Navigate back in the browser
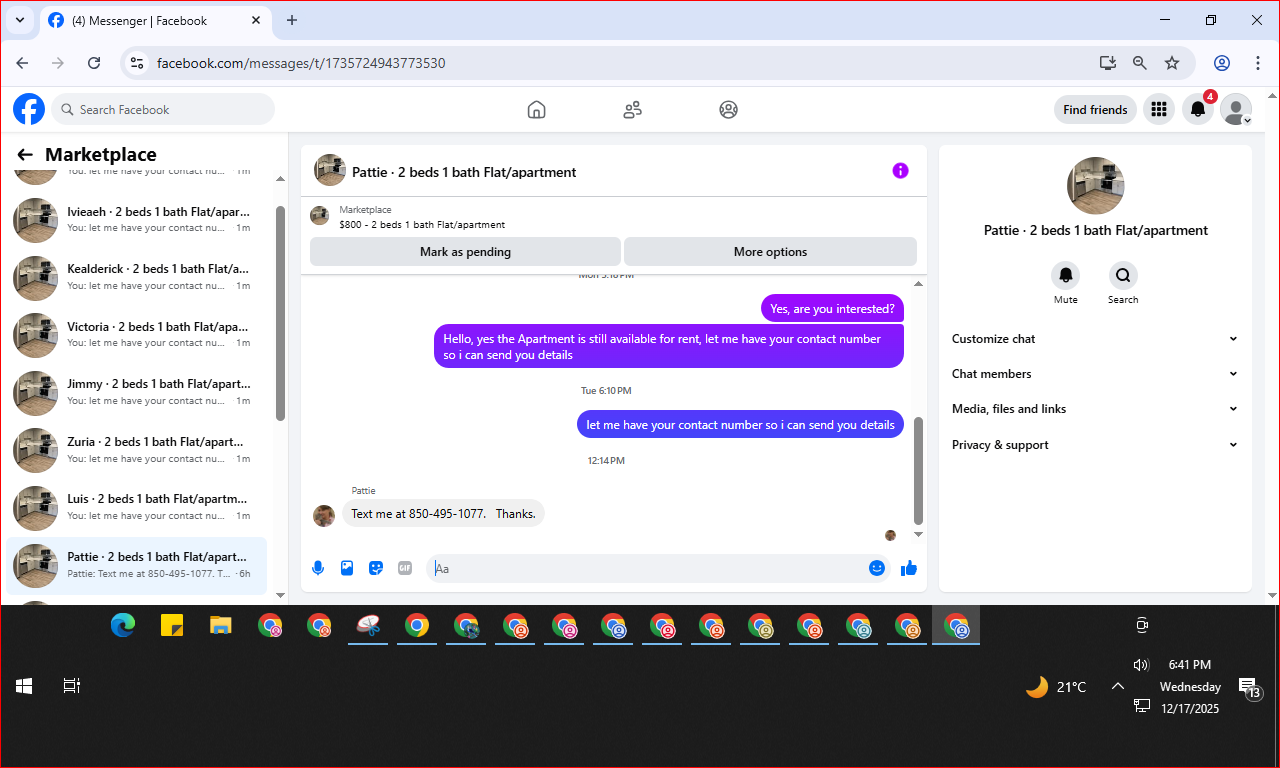This screenshot has height=768, width=1280. click(22, 63)
